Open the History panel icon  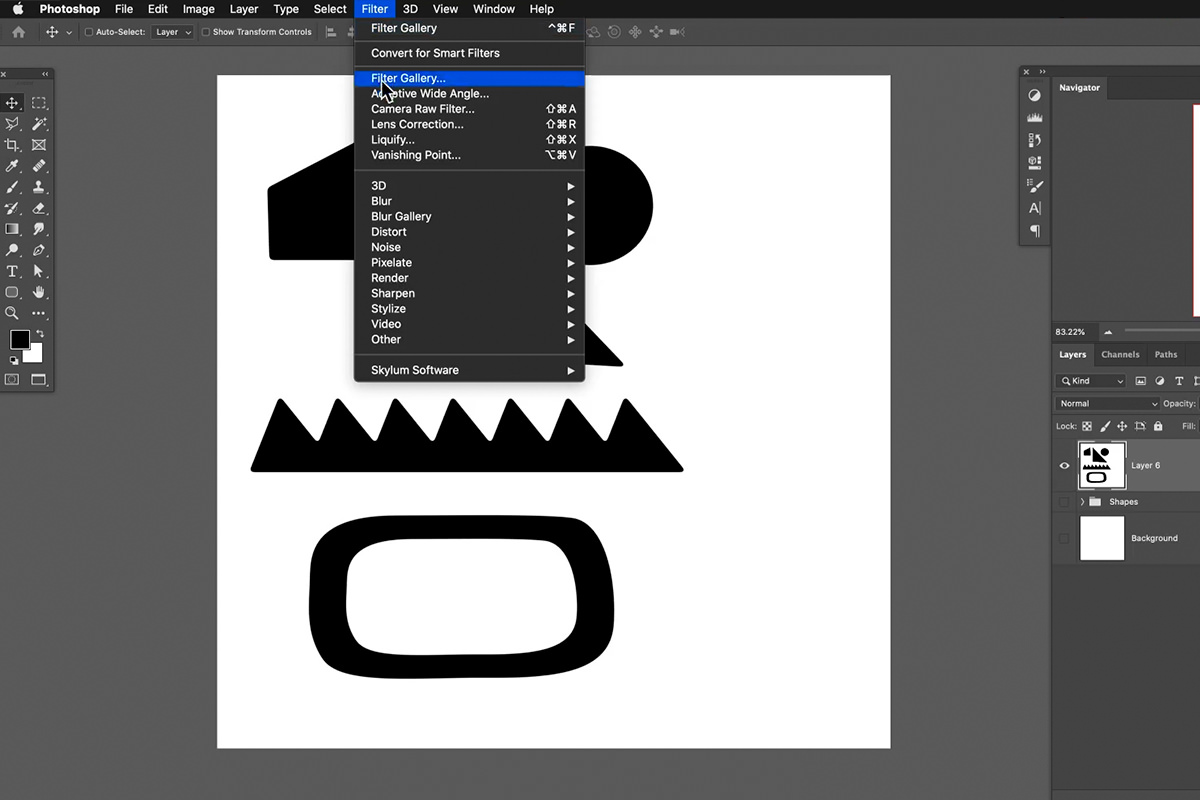point(1035,140)
